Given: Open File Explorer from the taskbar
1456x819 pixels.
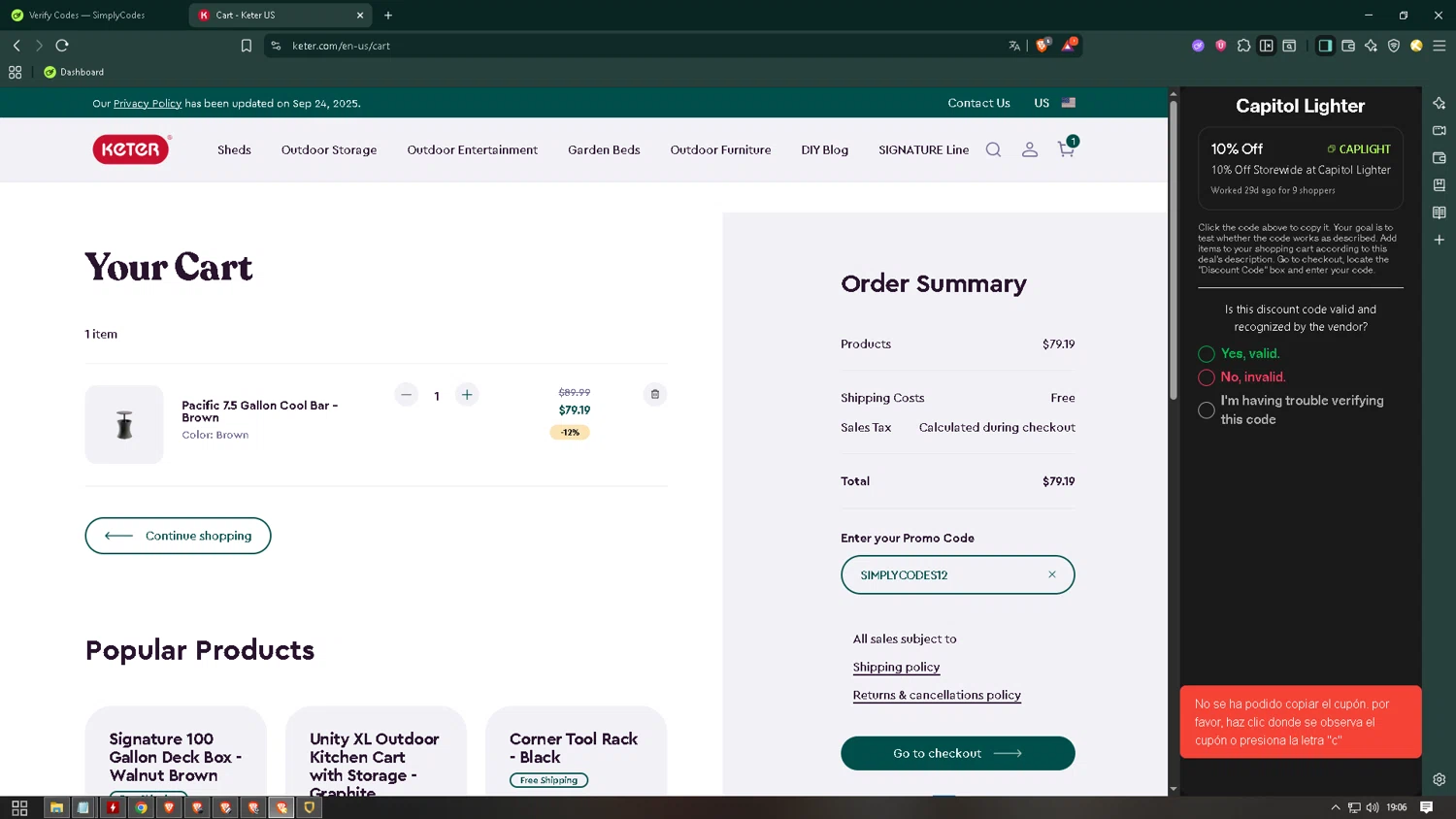Looking at the screenshot, I should coord(56,807).
